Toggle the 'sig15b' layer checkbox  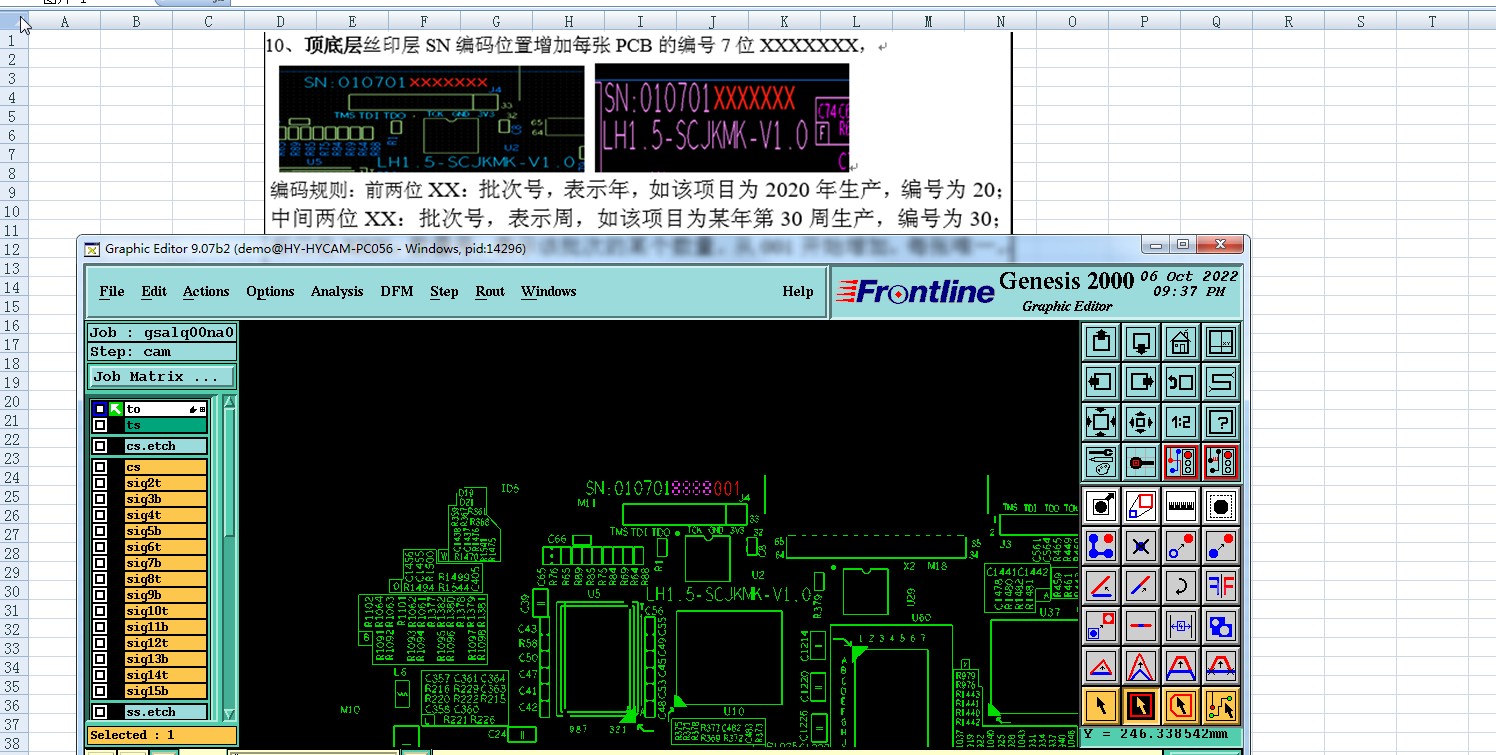tap(100, 691)
